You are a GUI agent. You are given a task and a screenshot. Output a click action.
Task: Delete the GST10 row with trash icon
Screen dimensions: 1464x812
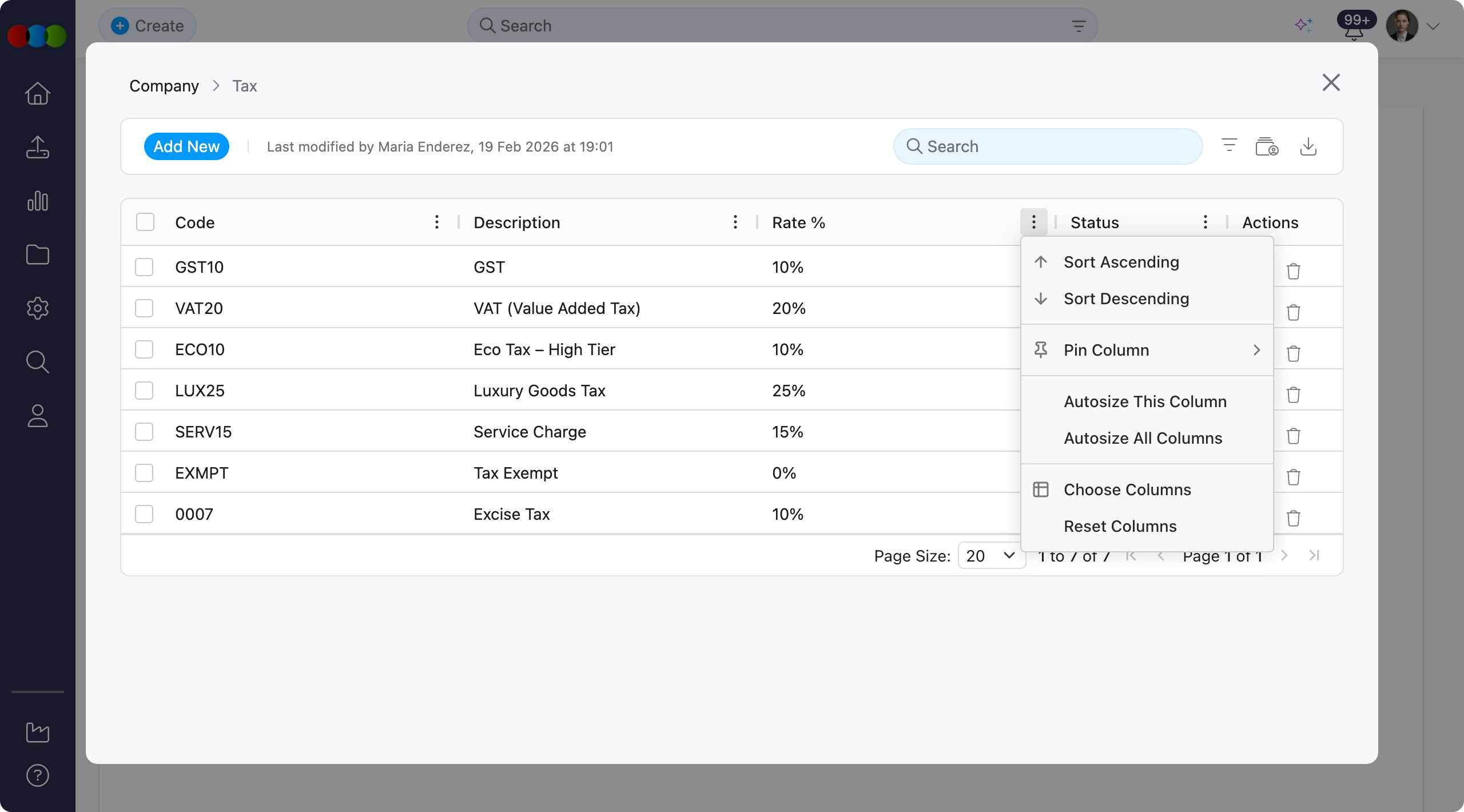click(1293, 271)
